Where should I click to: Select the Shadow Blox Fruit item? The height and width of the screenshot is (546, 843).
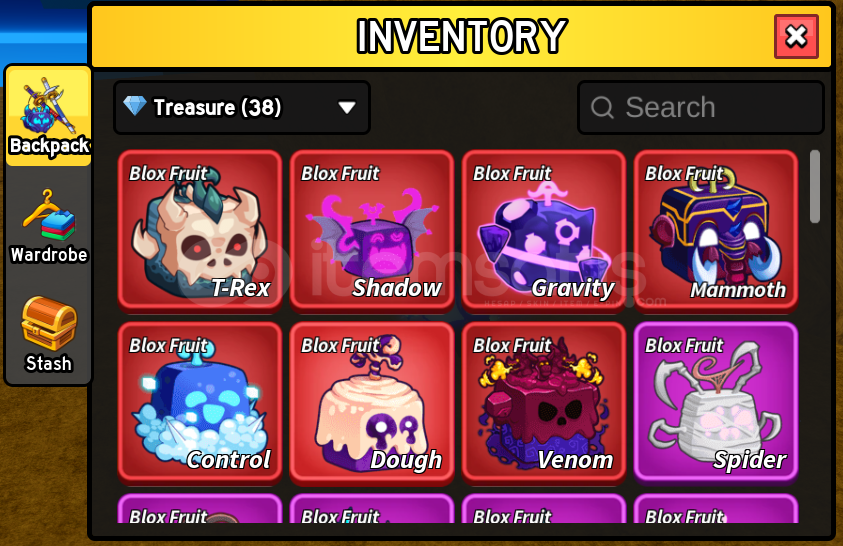[x=372, y=231]
